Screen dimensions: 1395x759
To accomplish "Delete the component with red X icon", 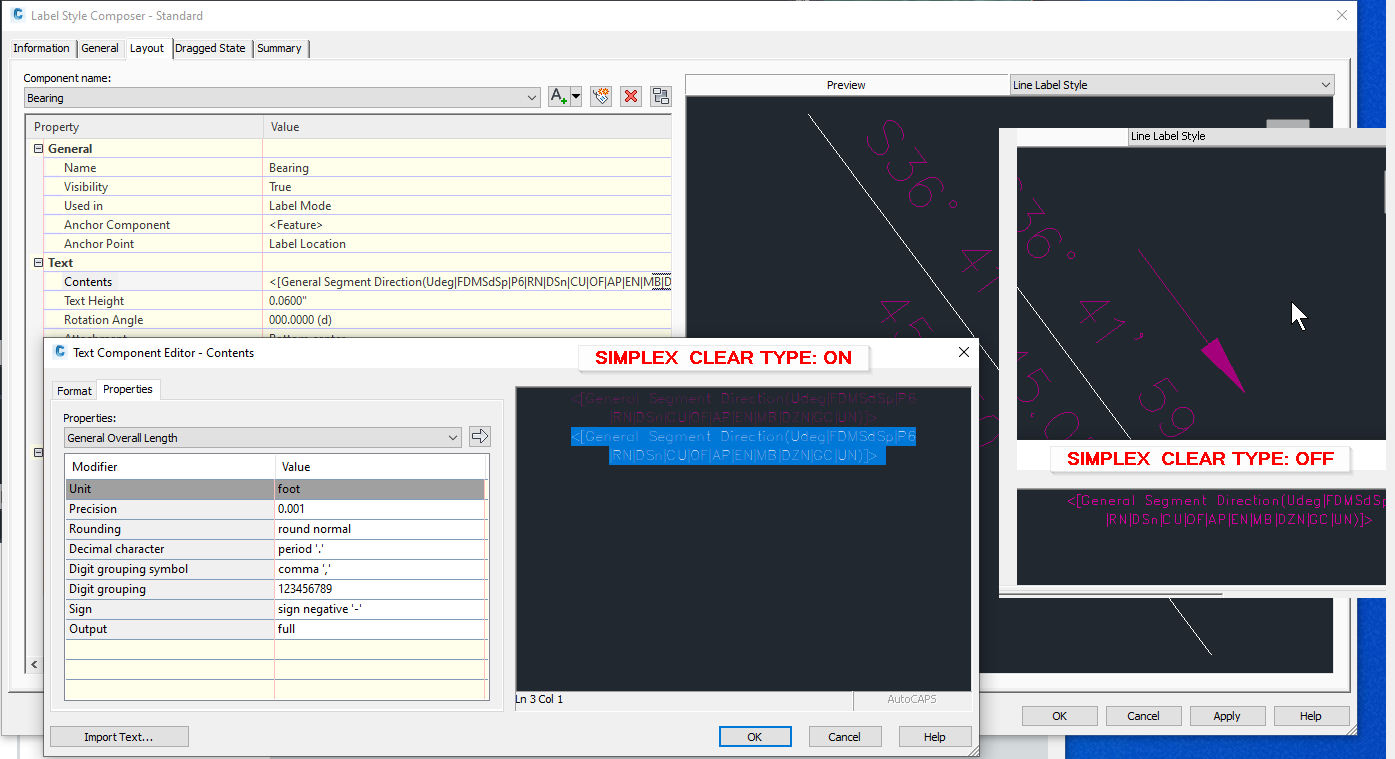I will pos(631,97).
